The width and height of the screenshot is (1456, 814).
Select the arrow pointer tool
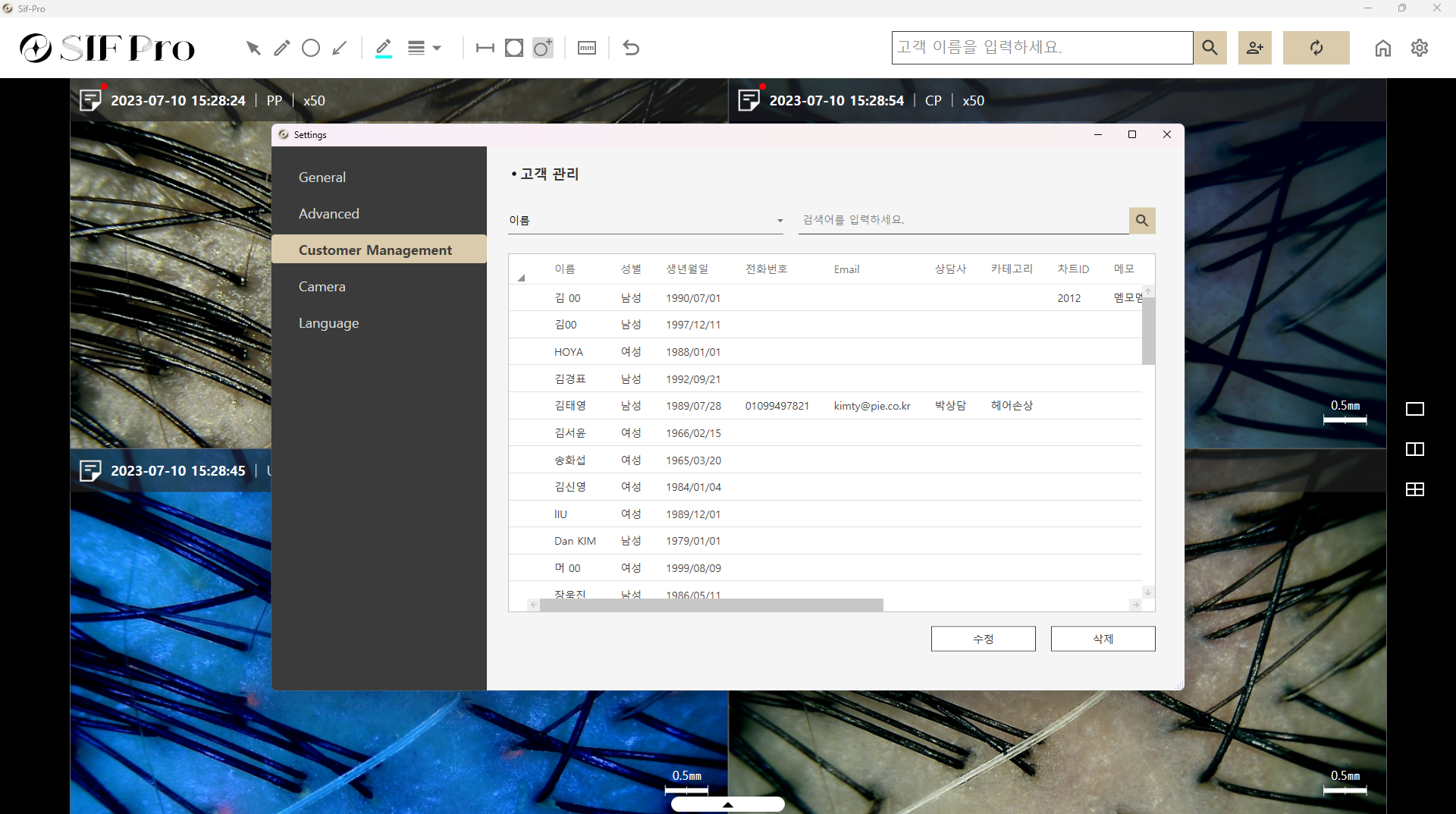[x=253, y=49]
